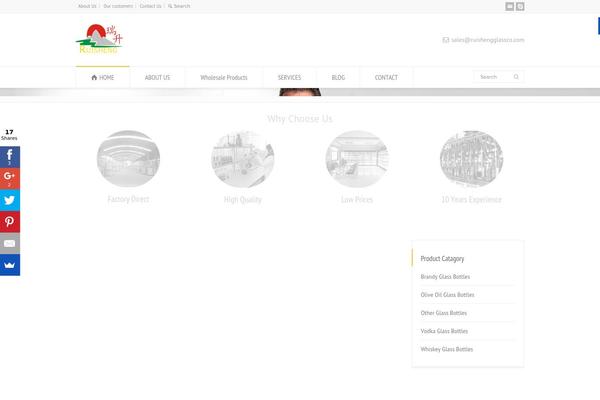Open Other Glass Bottles category
The image size is (600, 400).
[x=443, y=313]
